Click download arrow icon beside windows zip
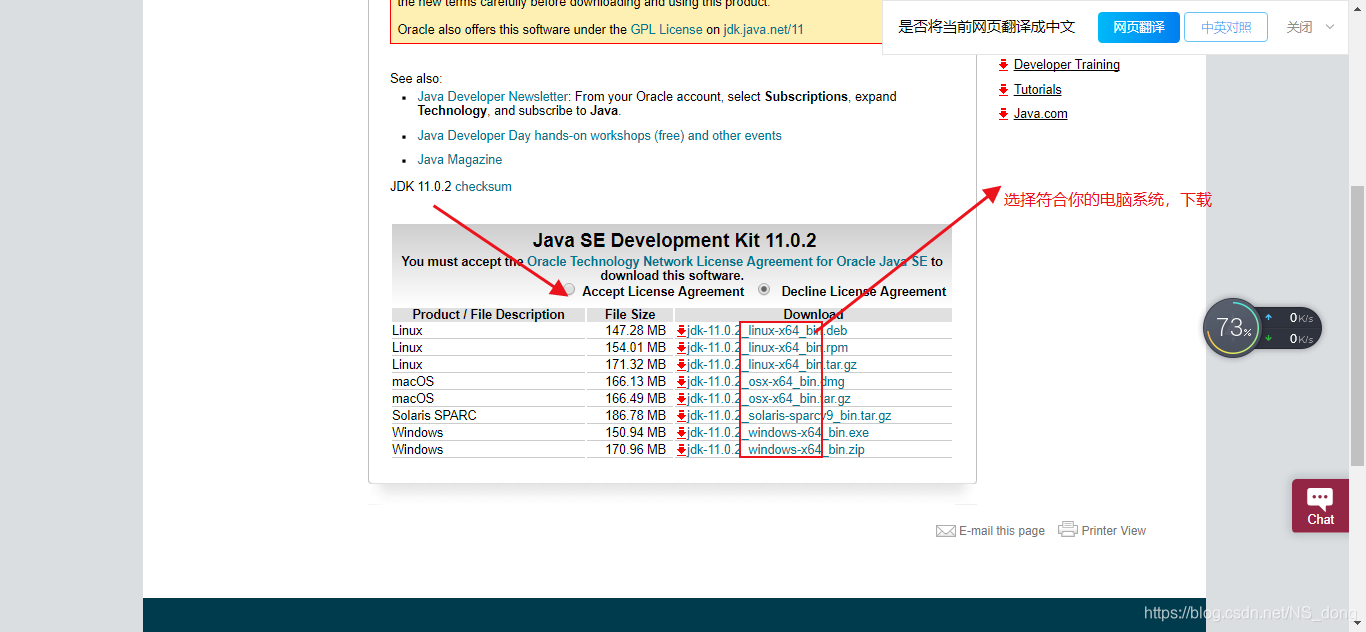 [681, 450]
